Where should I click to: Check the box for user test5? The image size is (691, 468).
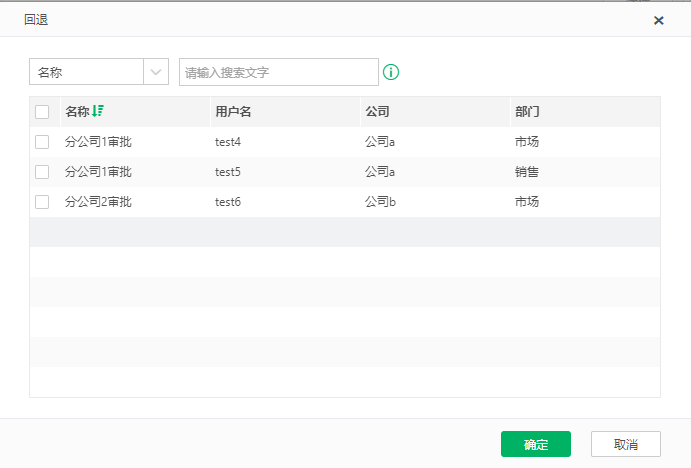coord(42,172)
